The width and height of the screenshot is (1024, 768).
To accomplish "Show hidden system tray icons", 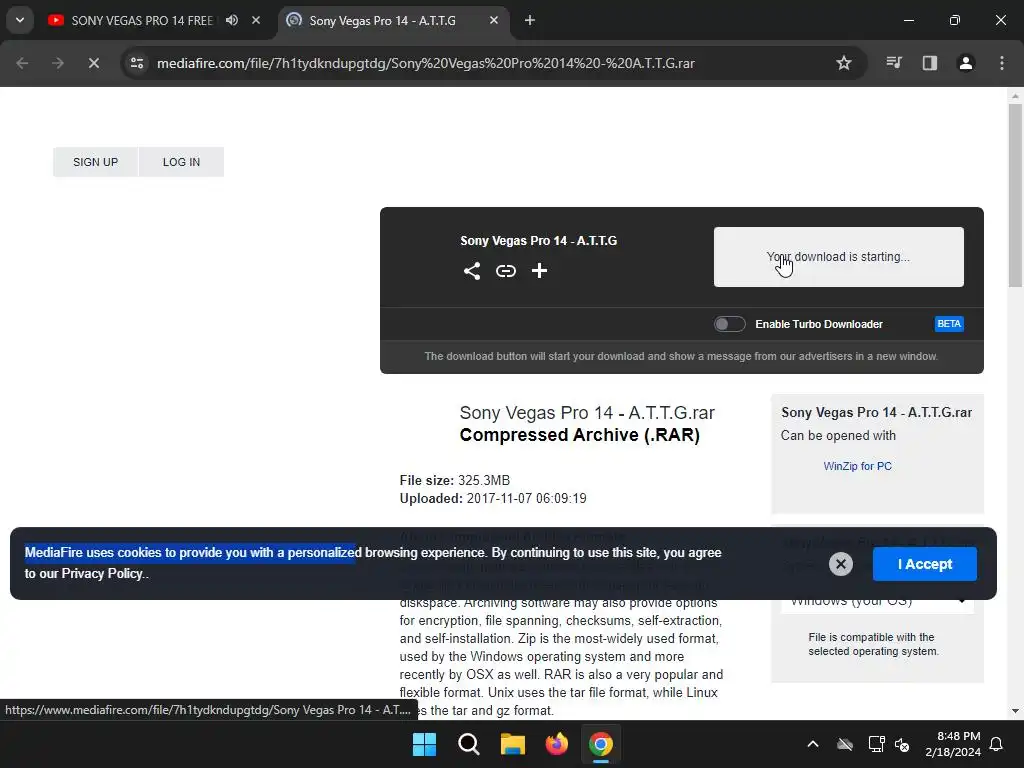I will click(813, 744).
